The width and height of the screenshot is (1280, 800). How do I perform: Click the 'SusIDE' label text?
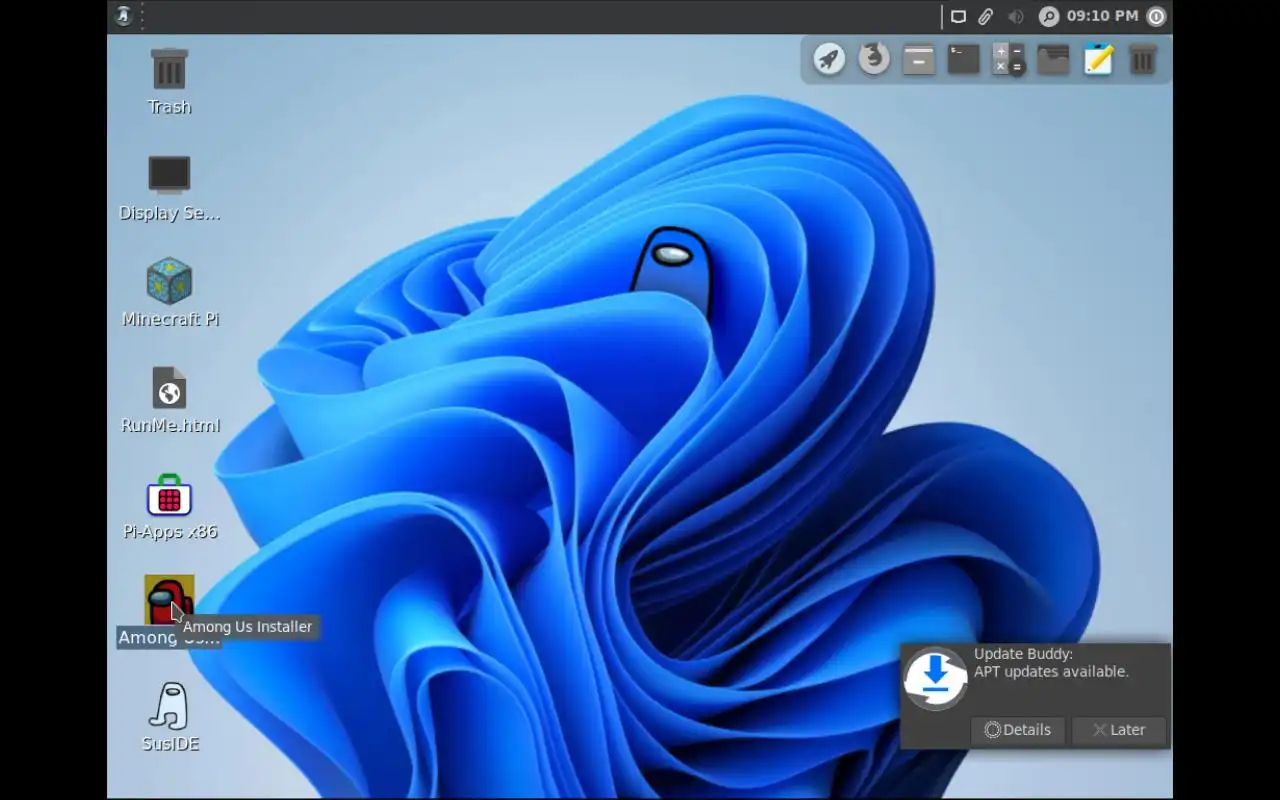170,744
